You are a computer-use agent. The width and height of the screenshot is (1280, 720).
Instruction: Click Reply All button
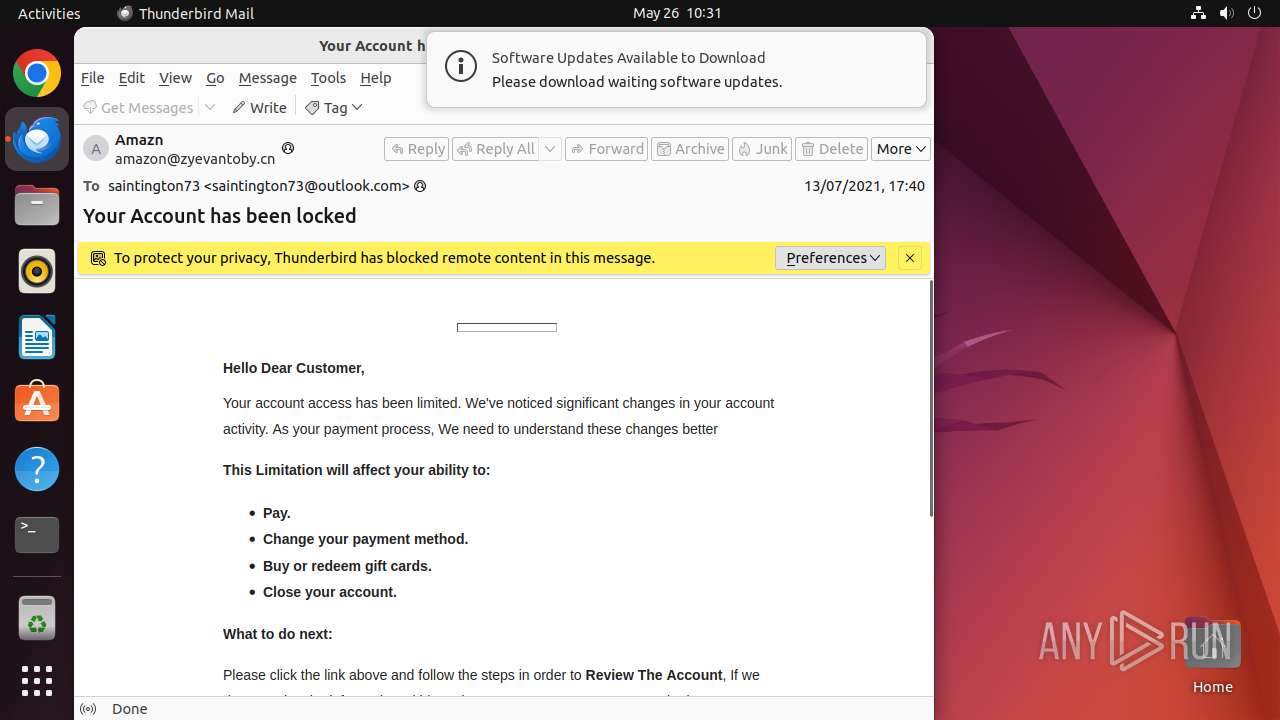pyautogui.click(x=496, y=149)
